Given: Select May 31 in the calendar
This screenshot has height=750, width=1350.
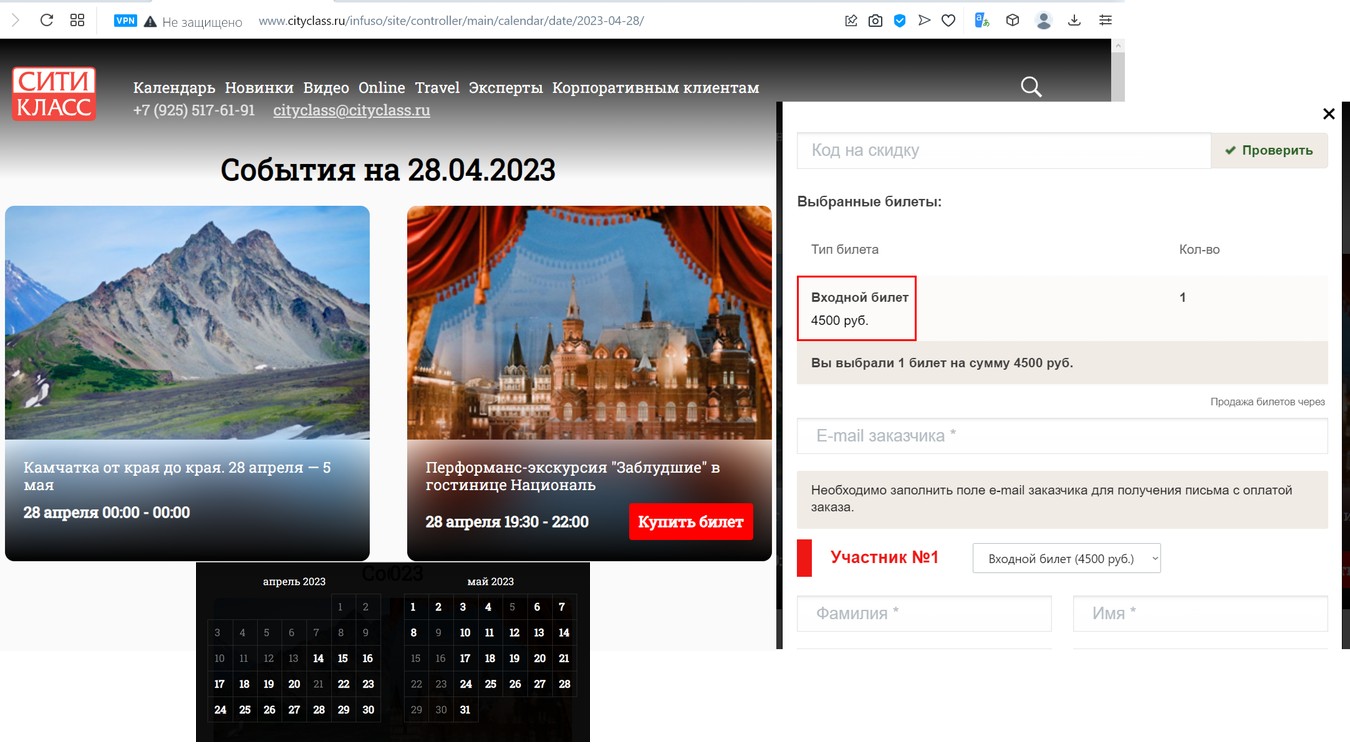Looking at the screenshot, I should (465, 710).
